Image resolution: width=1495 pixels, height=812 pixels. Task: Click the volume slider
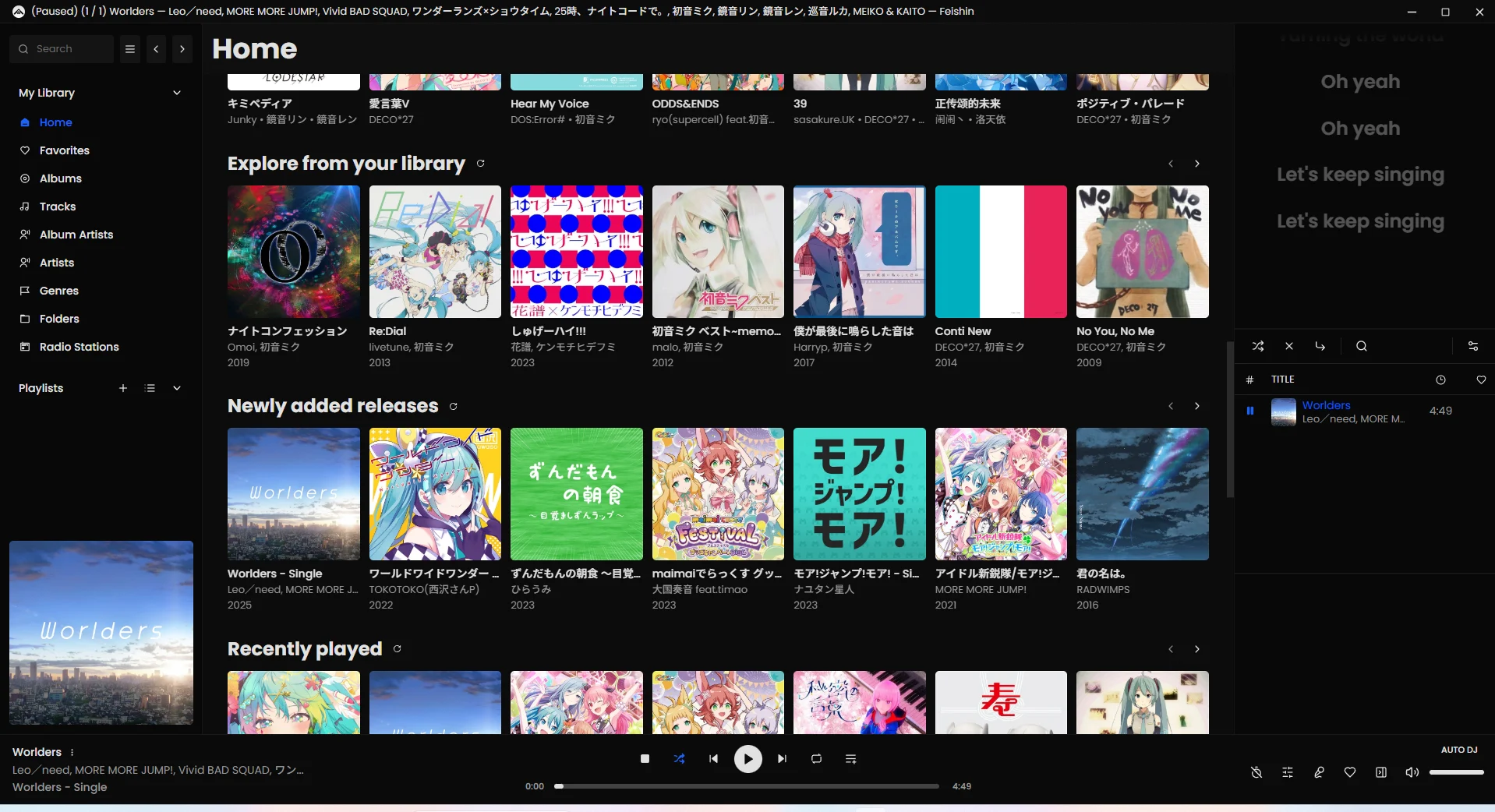pyautogui.click(x=1456, y=772)
